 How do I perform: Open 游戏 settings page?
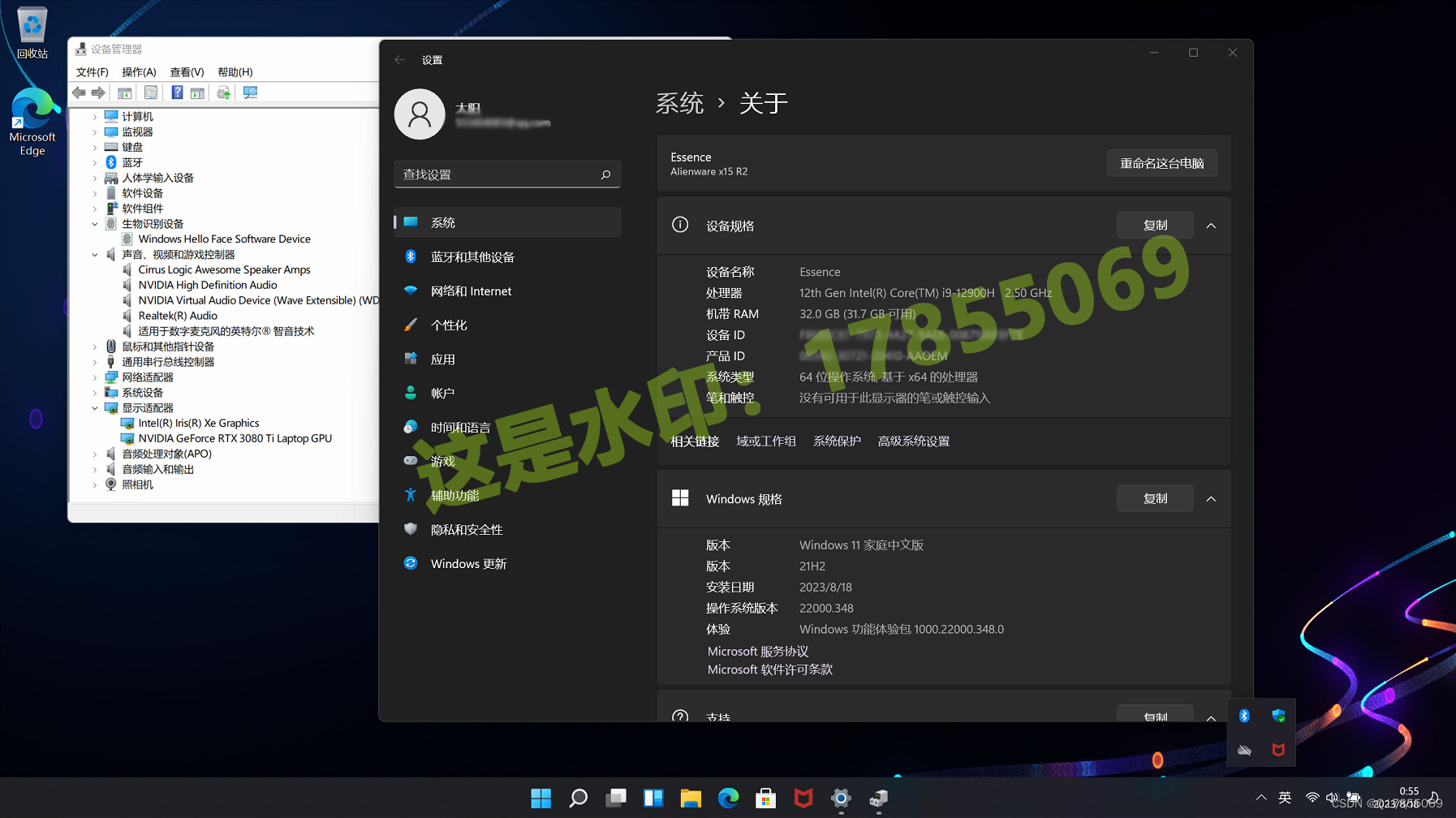click(507, 462)
